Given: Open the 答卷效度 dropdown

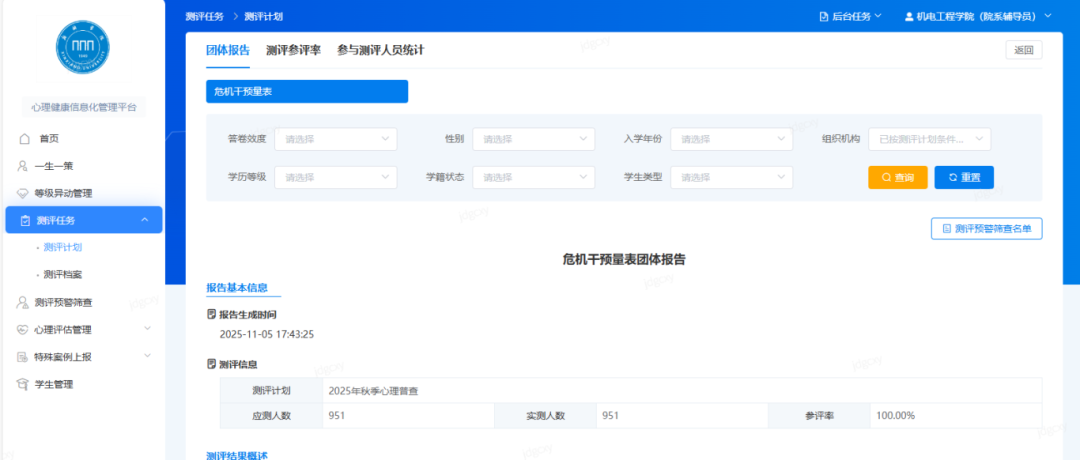Looking at the screenshot, I should tap(335, 139).
